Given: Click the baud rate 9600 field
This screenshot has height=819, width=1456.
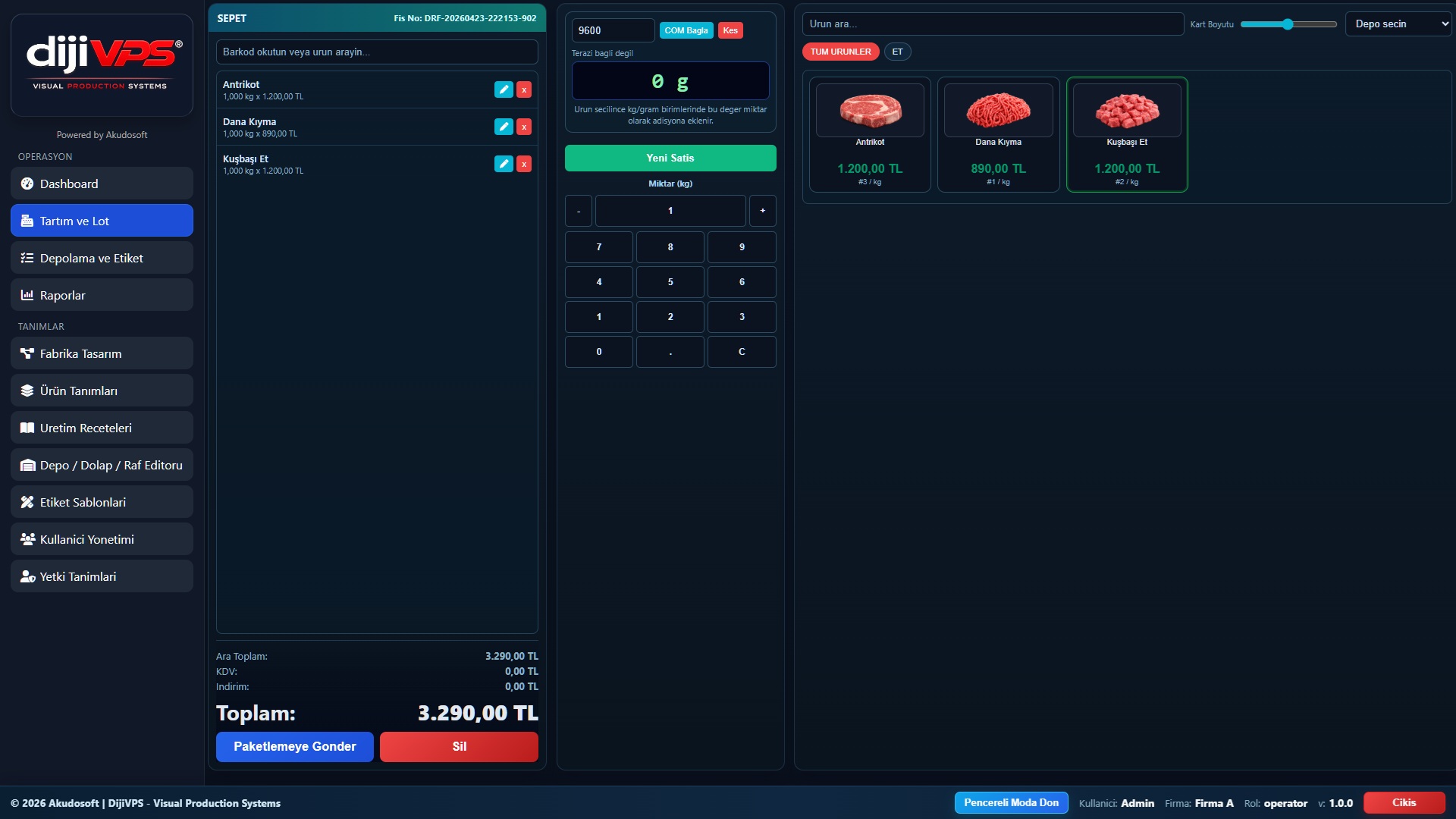Looking at the screenshot, I should (x=613, y=30).
